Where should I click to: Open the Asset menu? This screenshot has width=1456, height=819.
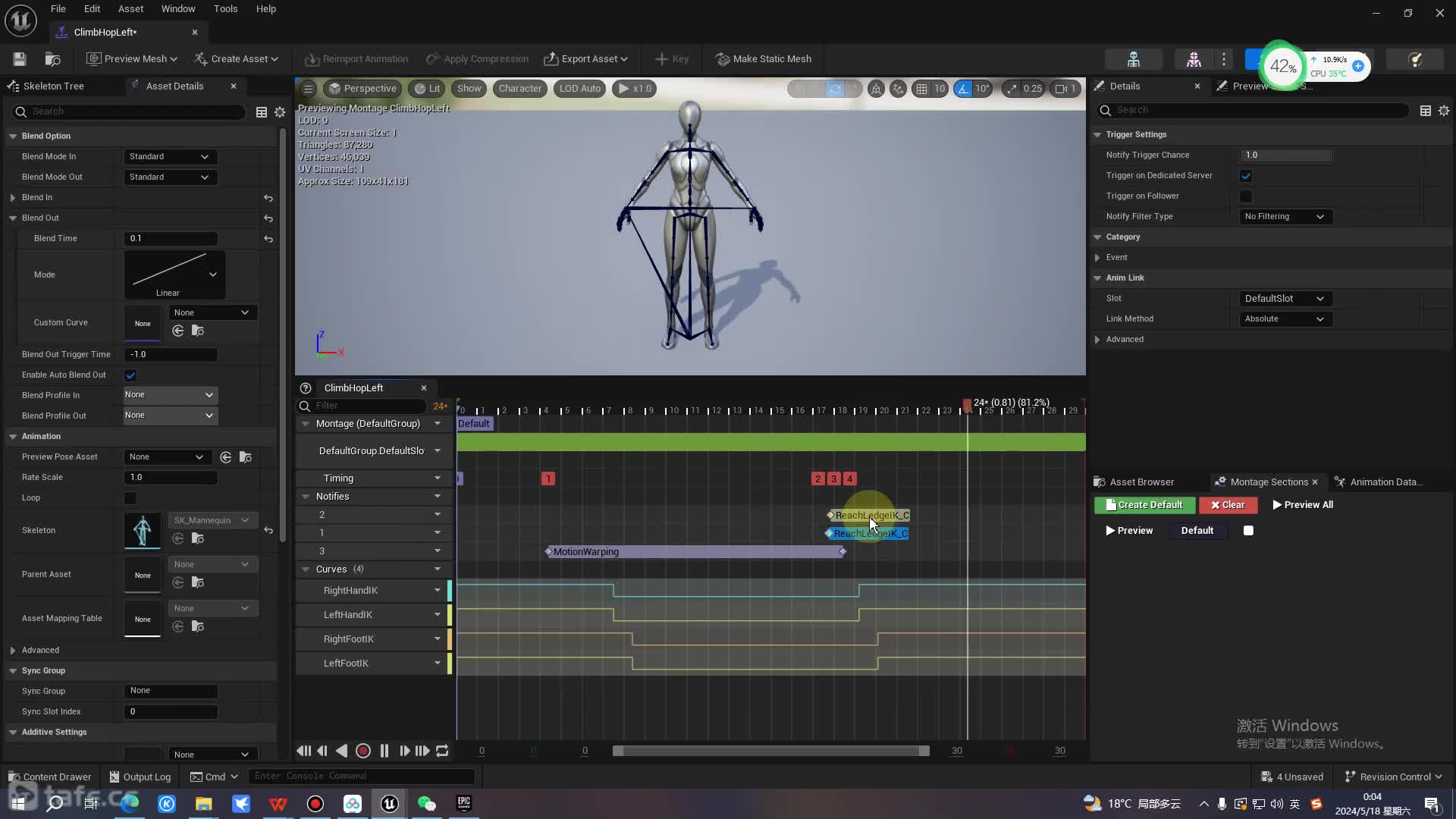(130, 9)
